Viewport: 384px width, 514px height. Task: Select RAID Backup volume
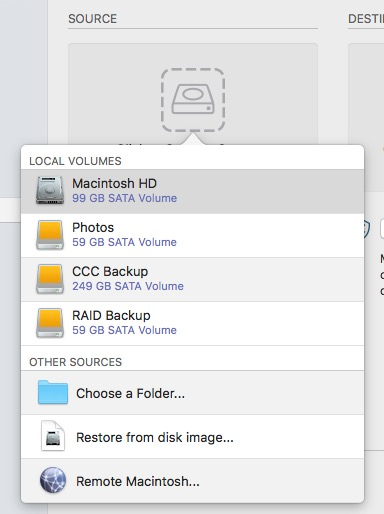[x=192, y=323]
